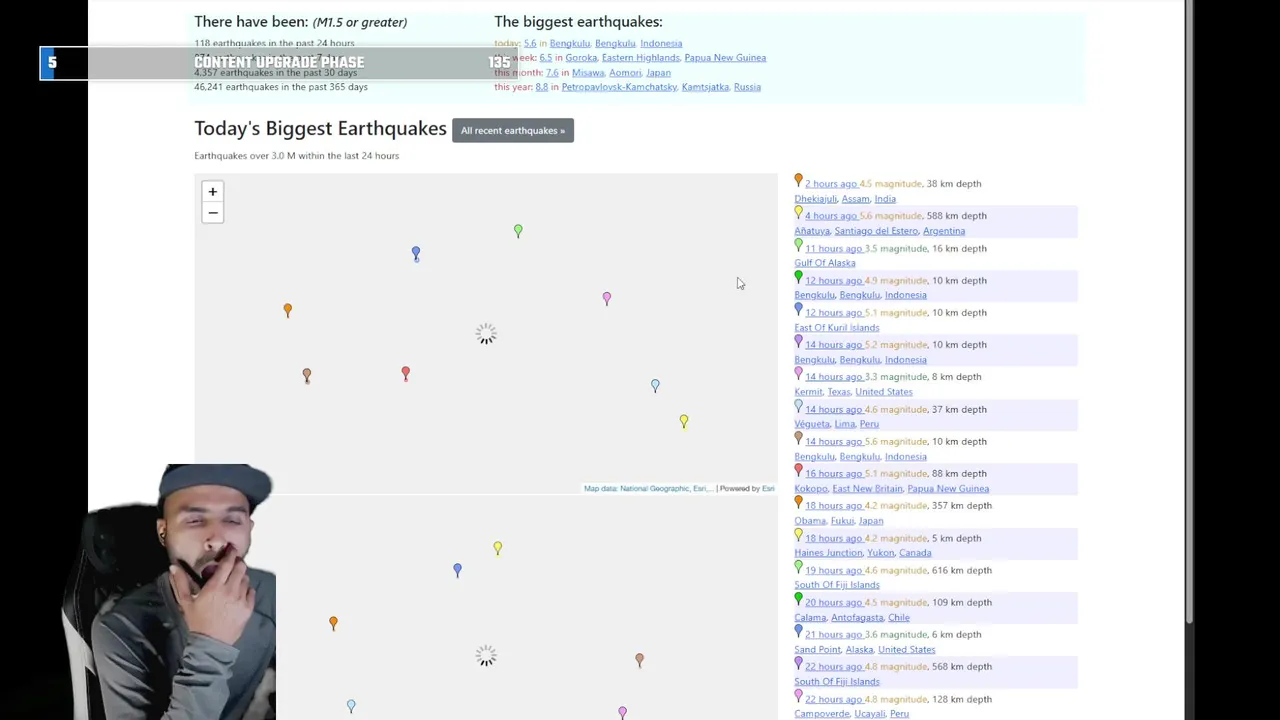Follow the Obama link
Viewport: 1280px width, 720px height.
[x=810, y=521]
